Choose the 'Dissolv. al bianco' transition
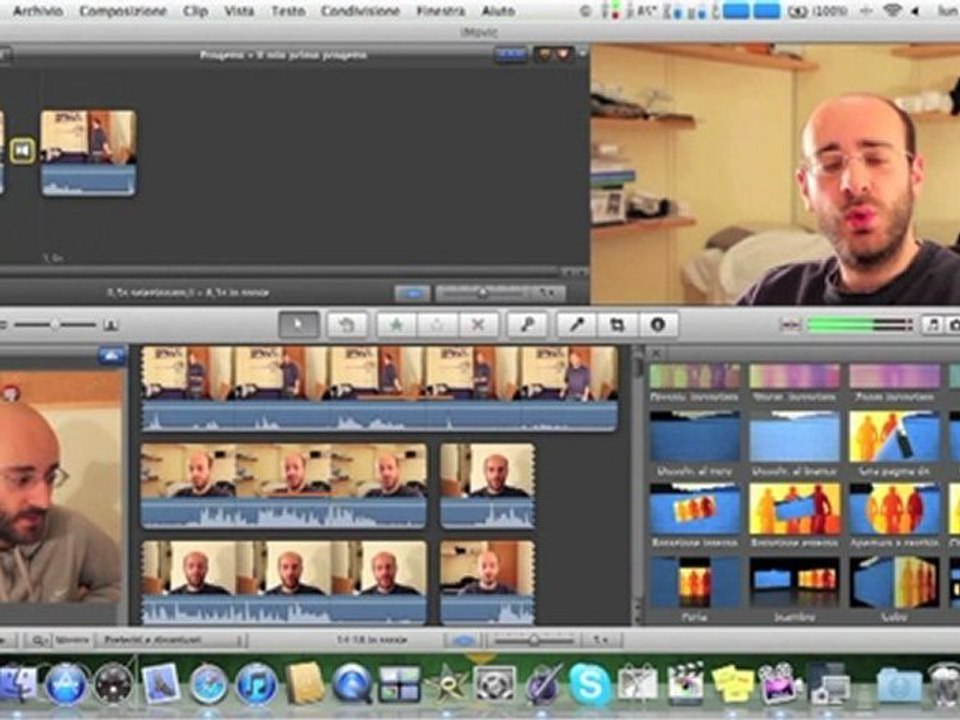 794,436
